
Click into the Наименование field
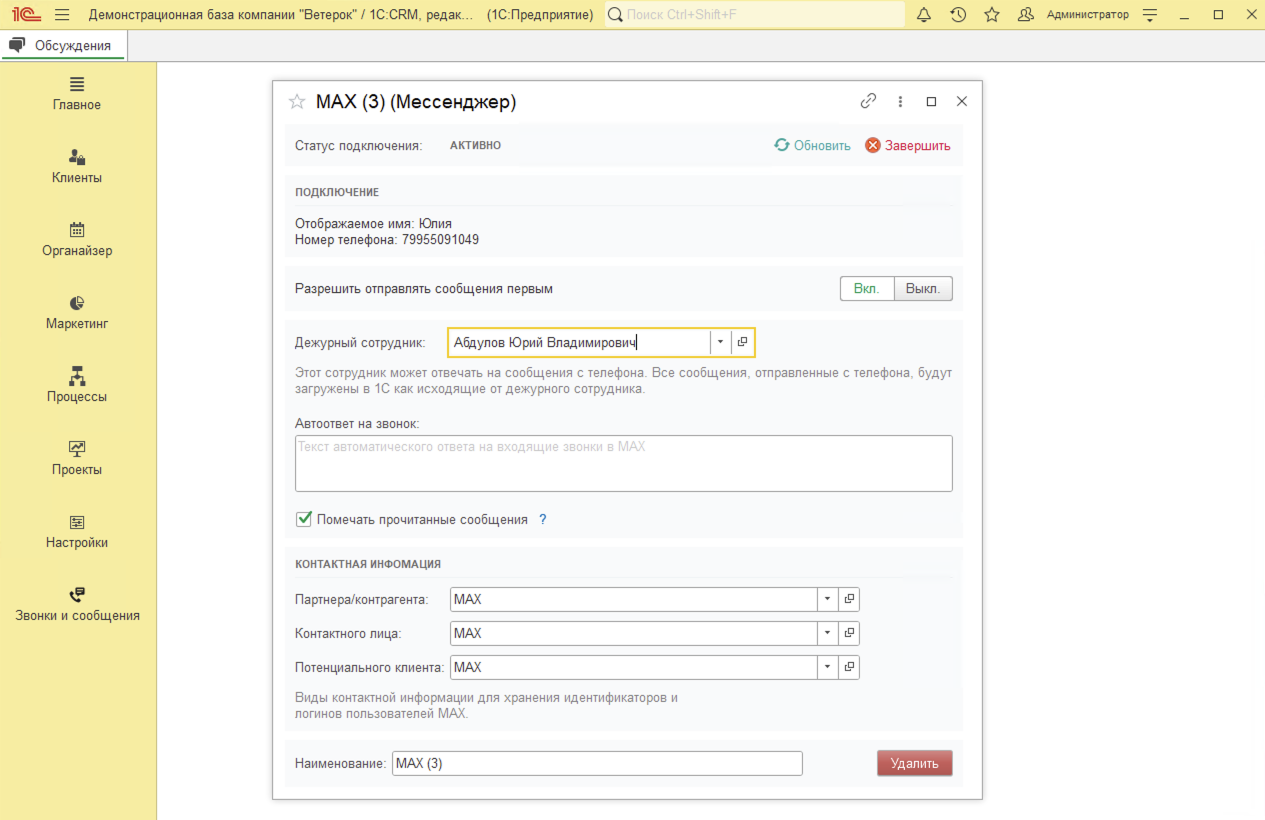click(x=597, y=763)
